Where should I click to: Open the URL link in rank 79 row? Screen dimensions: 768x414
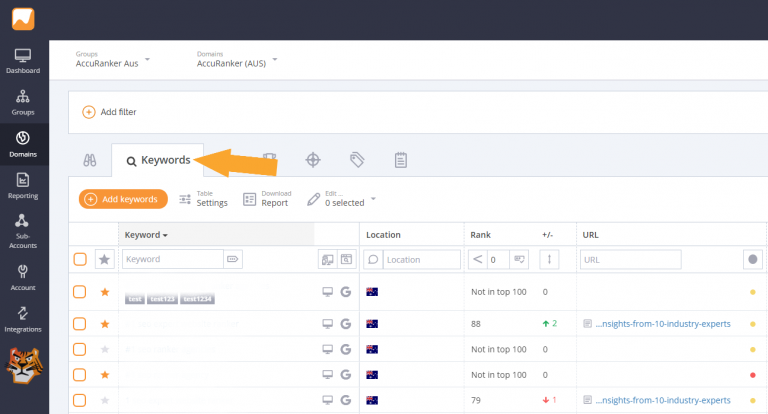point(663,400)
